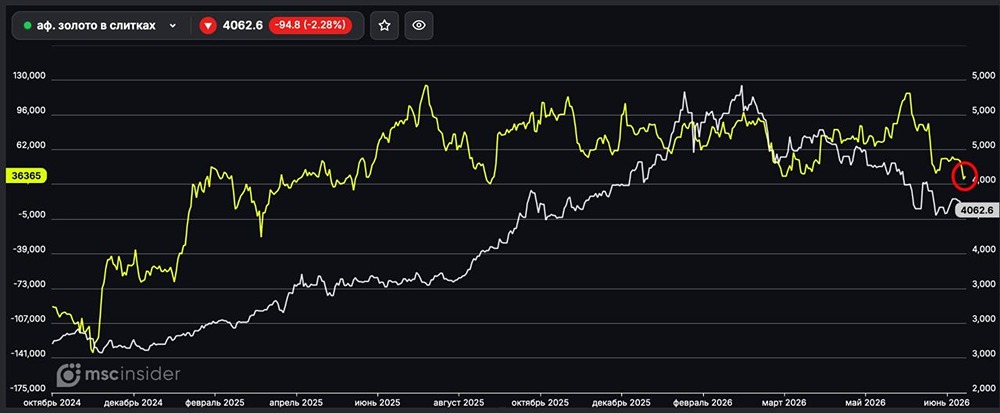Click the red -94.8 (-2.28%) change badge
This screenshot has width=1000, height=413.
(x=311, y=26)
